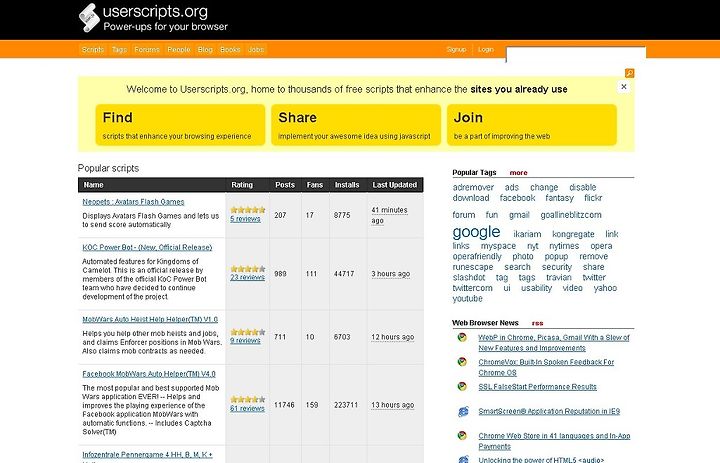
Task: Open SSL FalseStart Performance Results link
Action: tap(537, 387)
